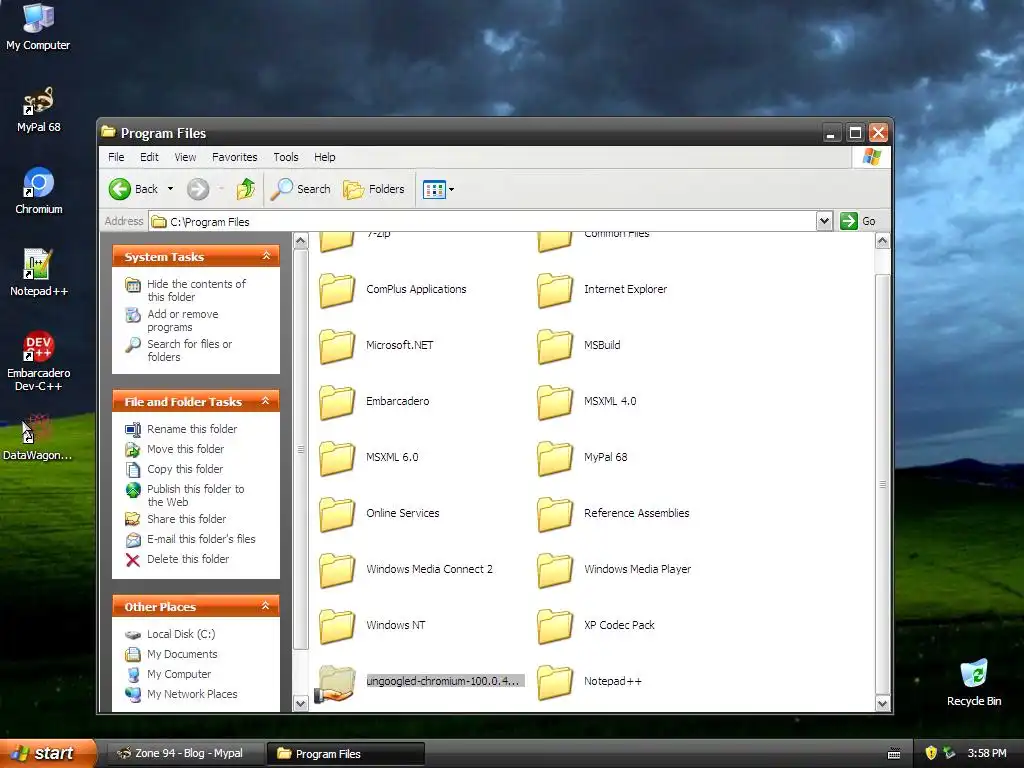The image size is (1024, 768).
Task: Select the Embarcadero folder icon
Action: 337,402
